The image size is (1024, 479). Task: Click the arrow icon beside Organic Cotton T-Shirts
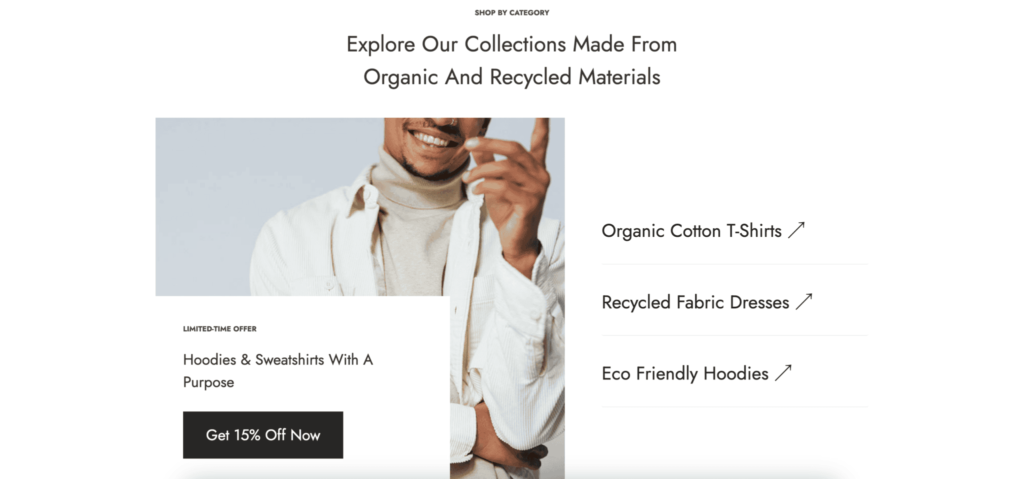pos(796,230)
